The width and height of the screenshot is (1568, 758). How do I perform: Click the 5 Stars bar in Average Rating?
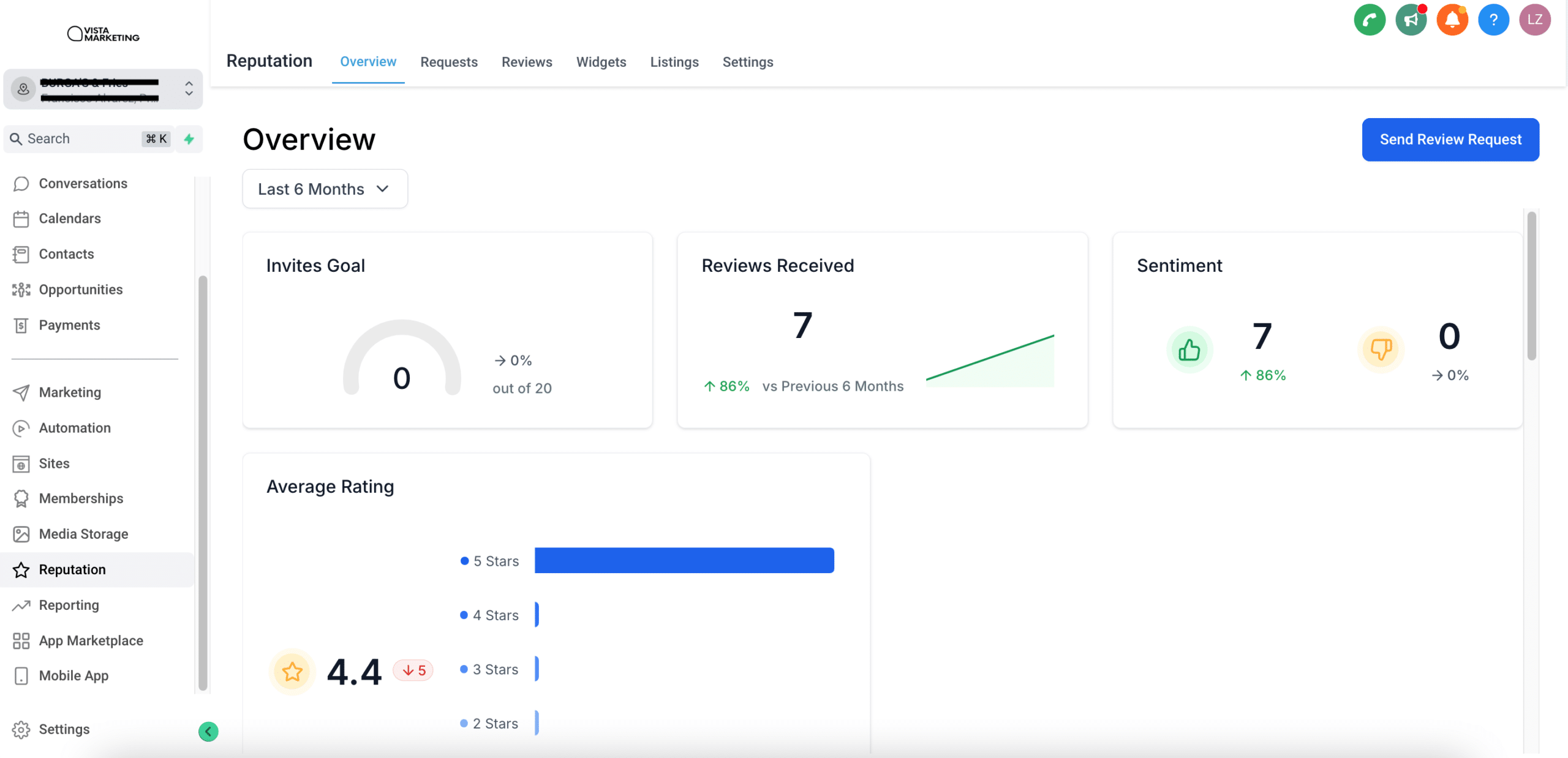[685, 560]
